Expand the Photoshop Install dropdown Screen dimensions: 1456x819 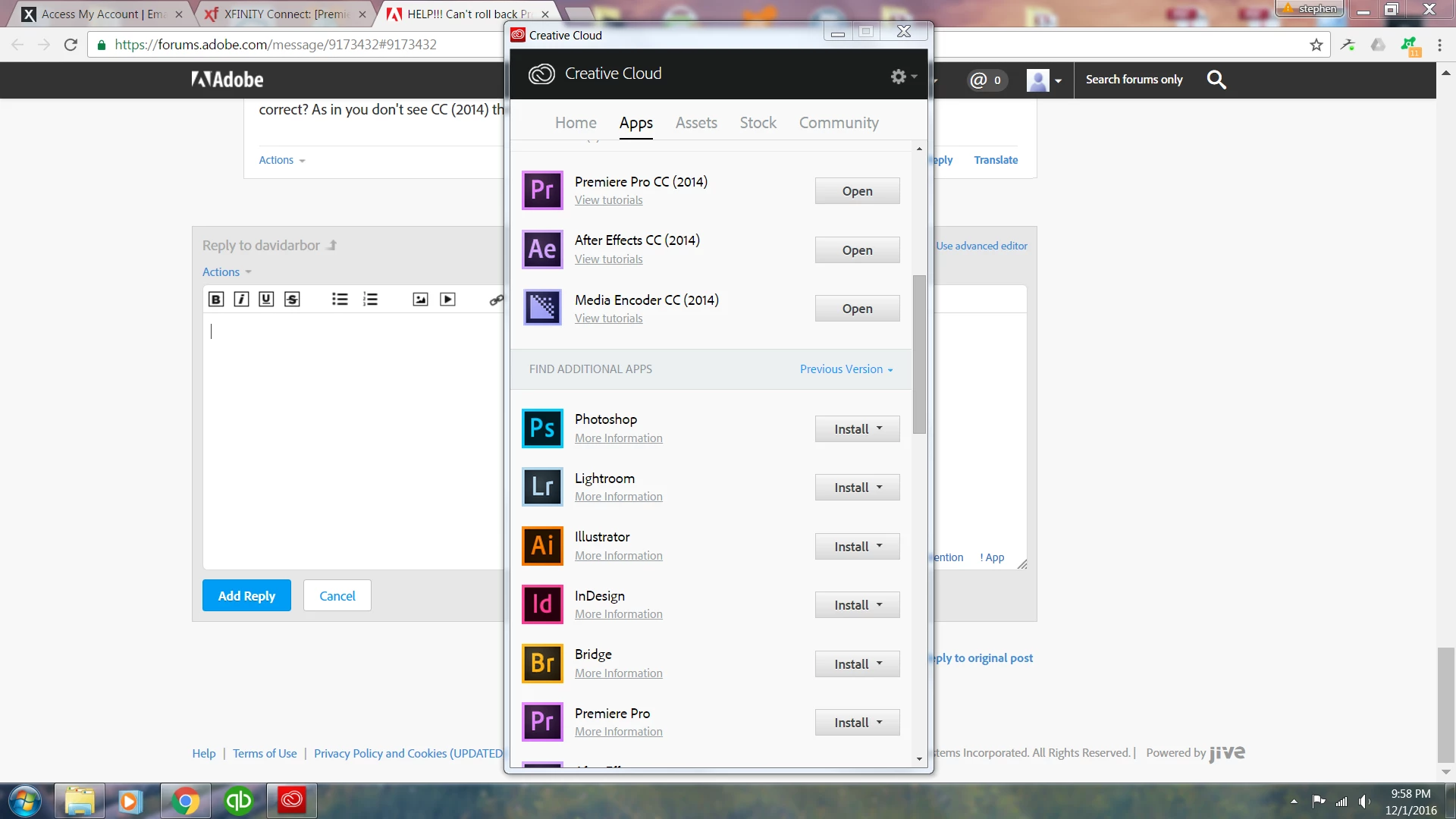point(880,428)
